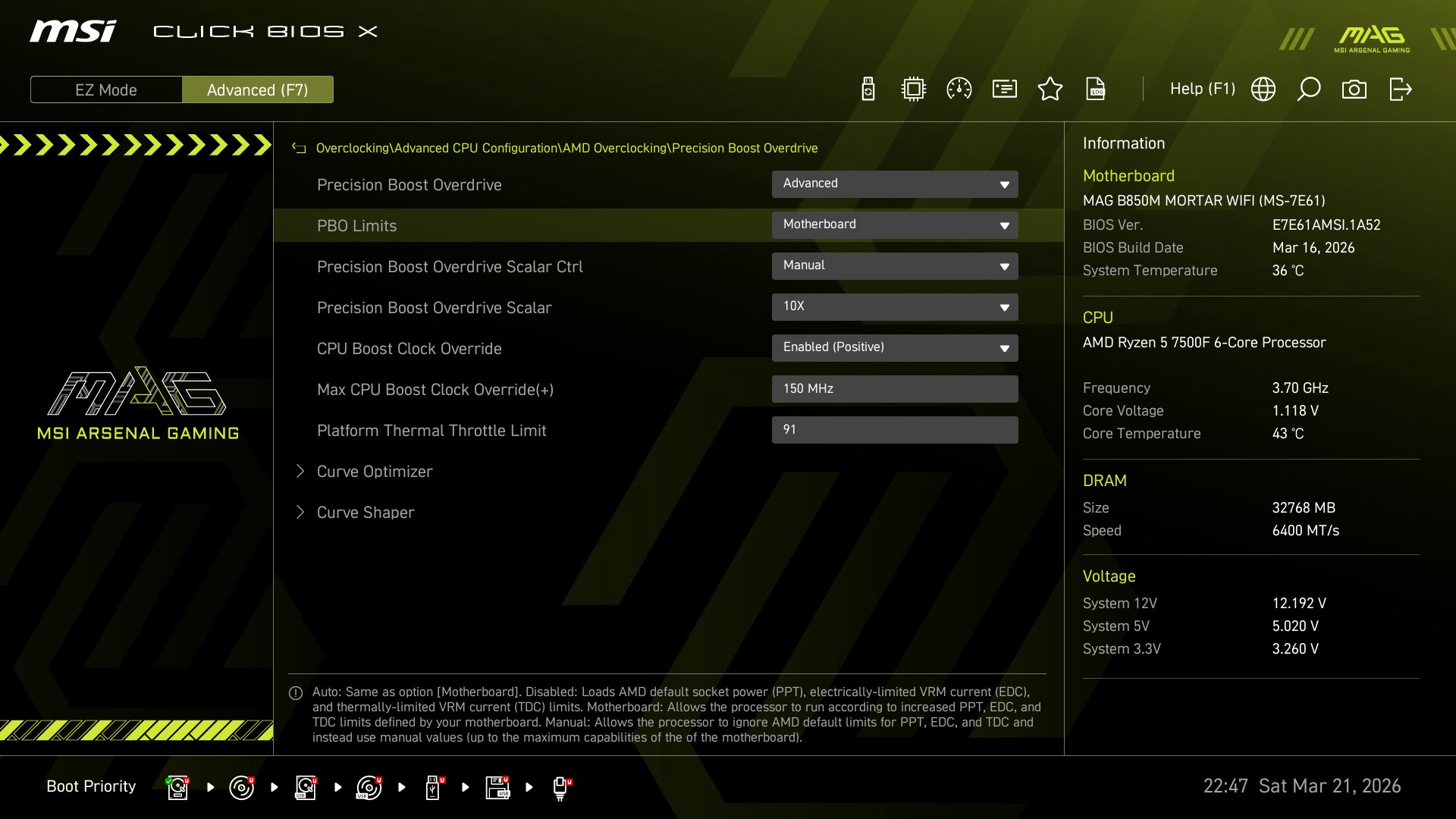Click the DRAM size value 32768 MB
Image resolution: width=1456 pixels, height=819 pixels.
(x=1304, y=508)
